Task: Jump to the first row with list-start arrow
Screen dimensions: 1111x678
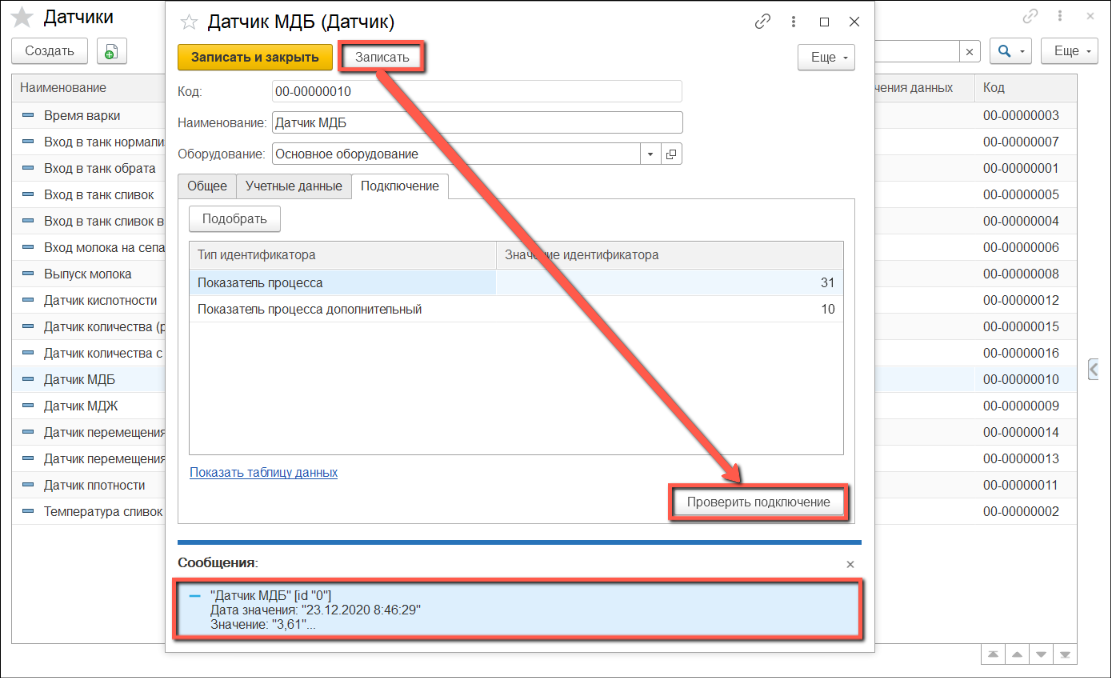Action: pos(991,655)
